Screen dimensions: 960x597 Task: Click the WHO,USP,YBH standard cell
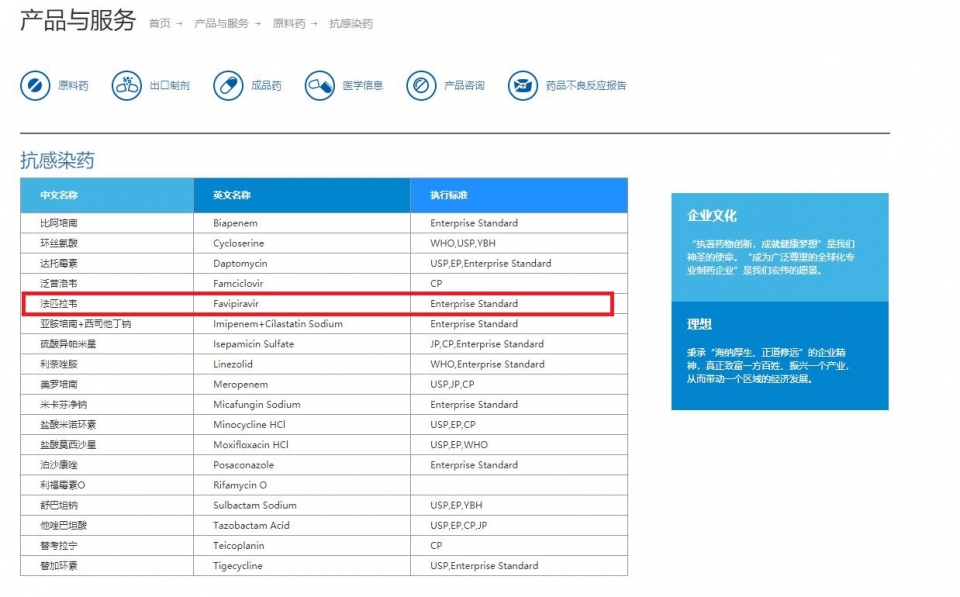pyautogui.click(x=519, y=243)
